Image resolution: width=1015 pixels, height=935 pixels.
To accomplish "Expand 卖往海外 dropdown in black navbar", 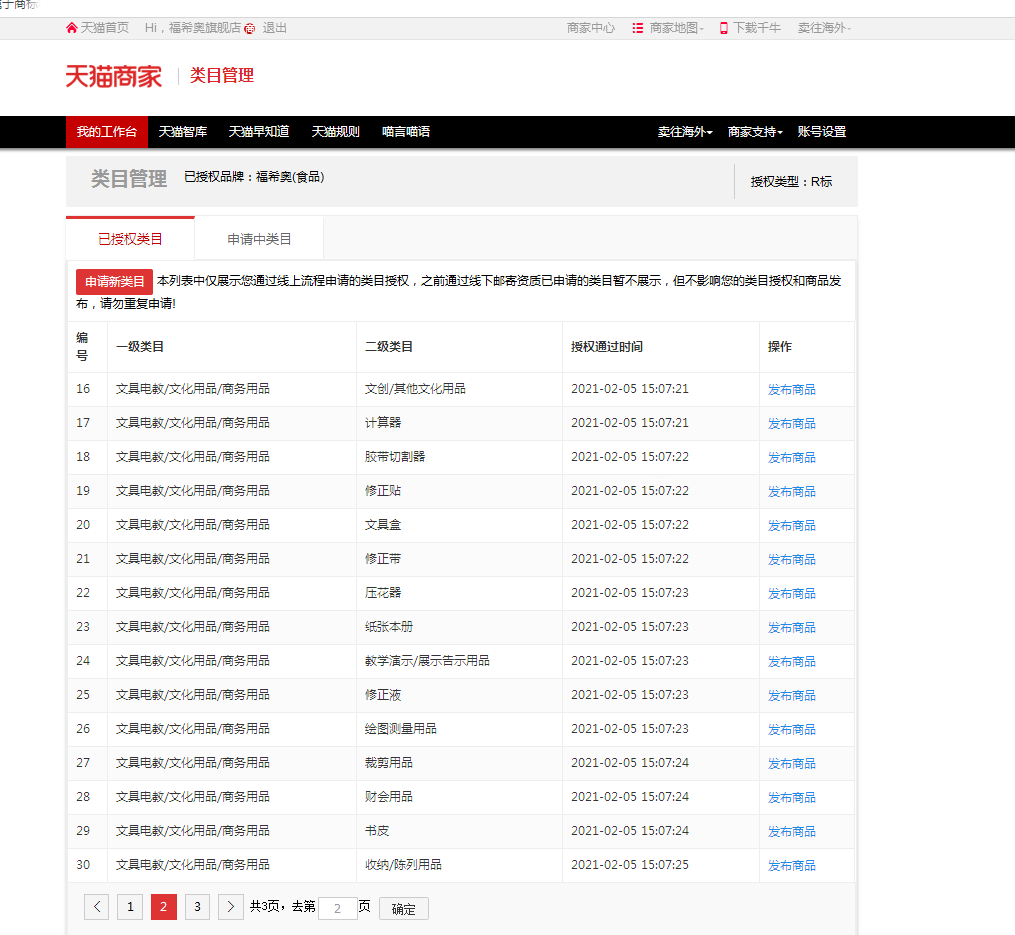I will (x=684, y=132).
